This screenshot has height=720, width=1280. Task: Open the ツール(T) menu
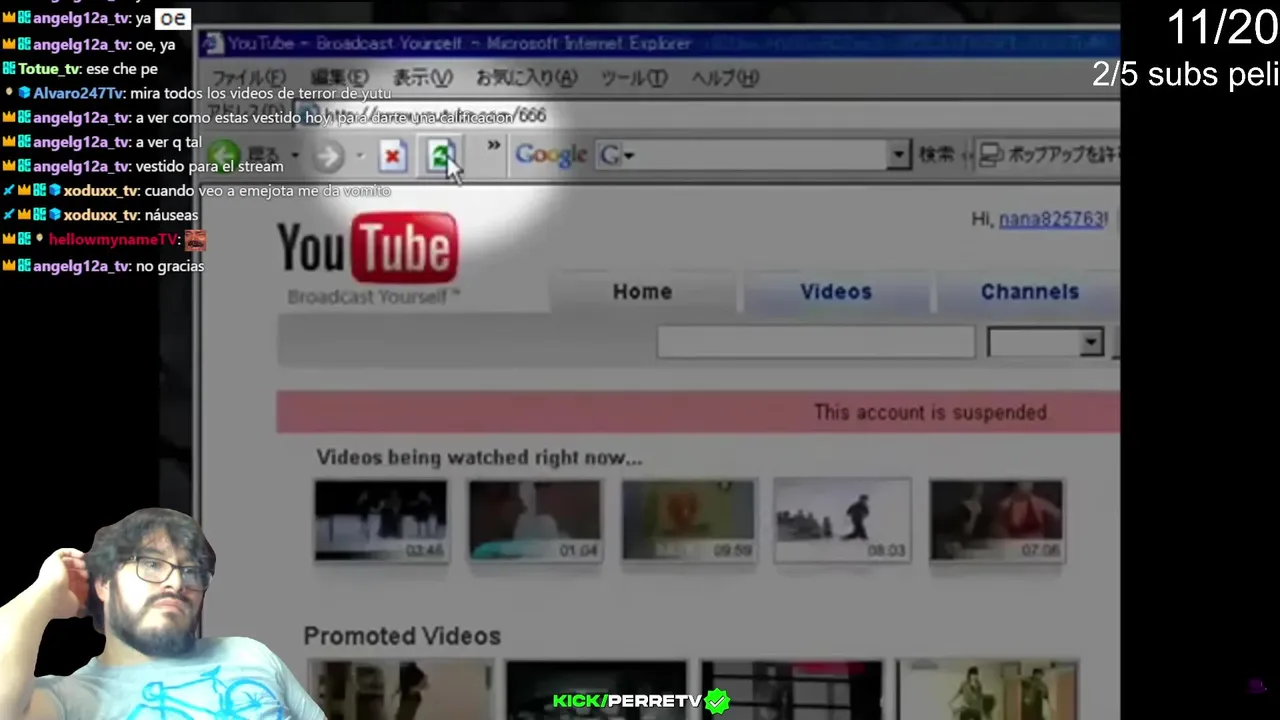[x=634, y=78]
